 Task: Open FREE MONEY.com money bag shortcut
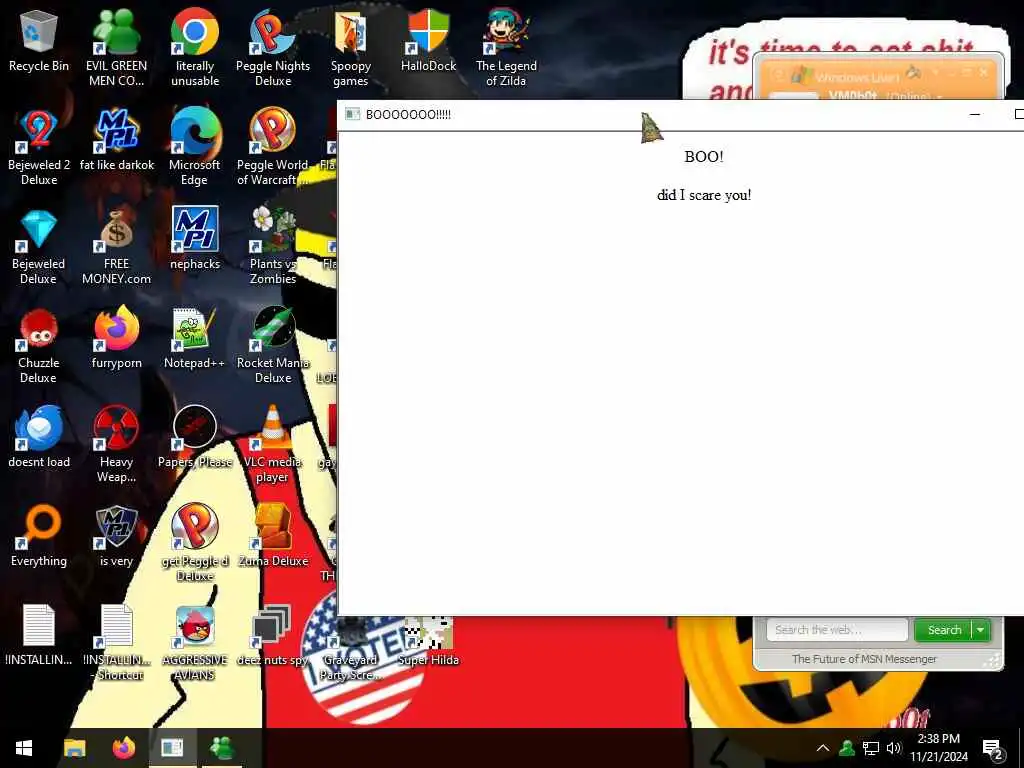116,247
